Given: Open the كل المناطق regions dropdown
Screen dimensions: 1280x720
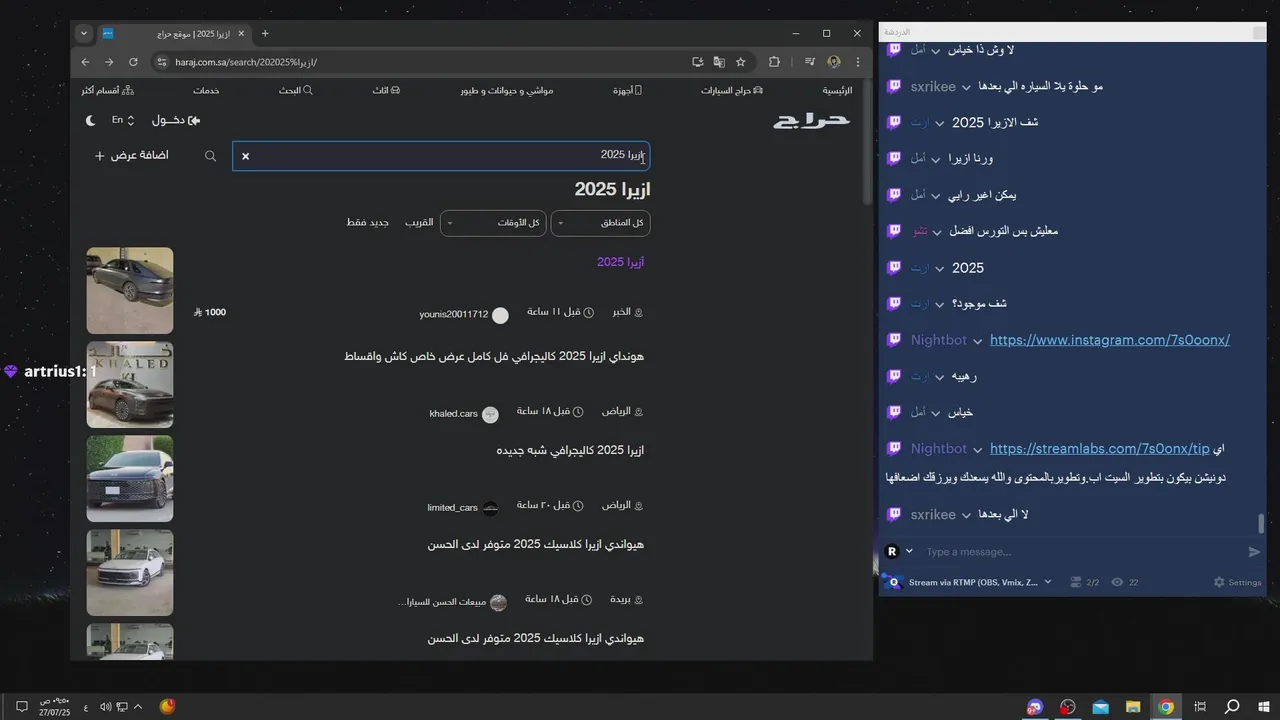Looking at the screenshot, I should (601, 222).
